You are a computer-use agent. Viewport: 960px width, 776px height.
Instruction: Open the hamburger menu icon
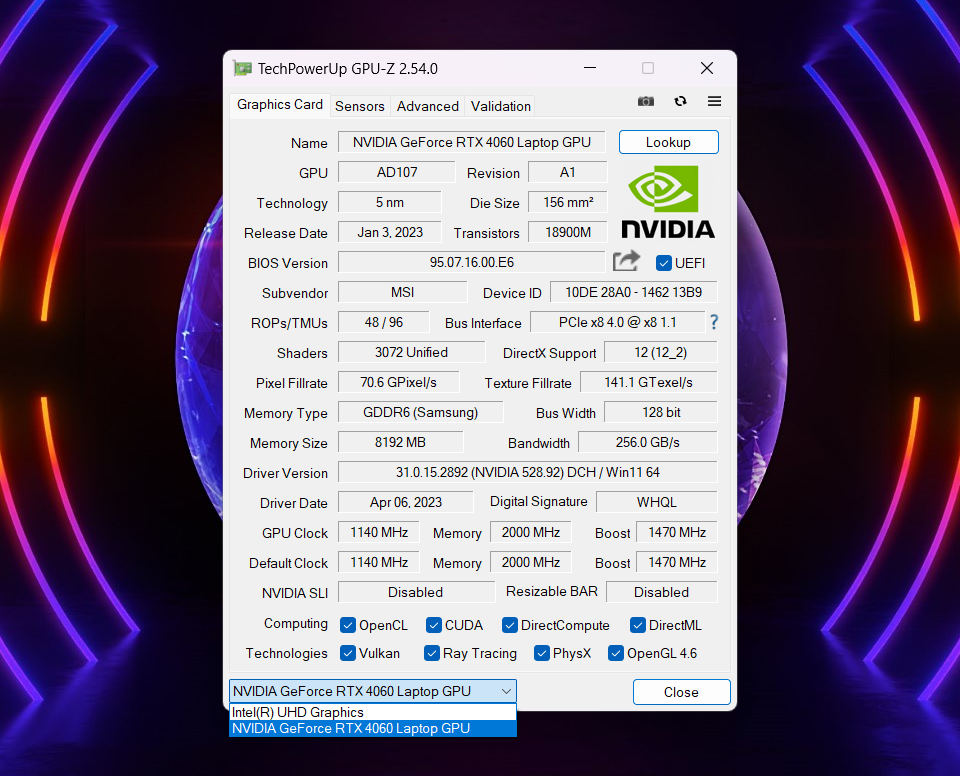point(714,102)
